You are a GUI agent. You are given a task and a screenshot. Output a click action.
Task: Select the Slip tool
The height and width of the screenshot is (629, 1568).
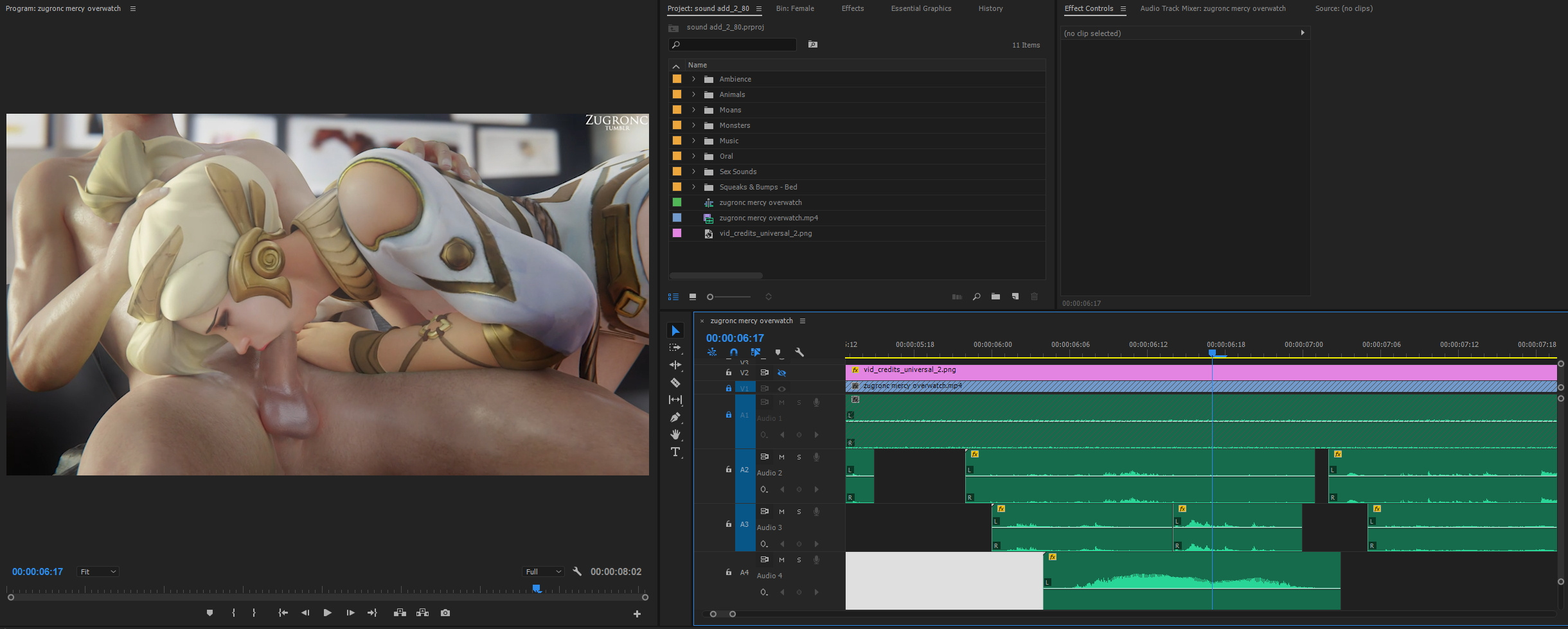click(x=675, y=400)
